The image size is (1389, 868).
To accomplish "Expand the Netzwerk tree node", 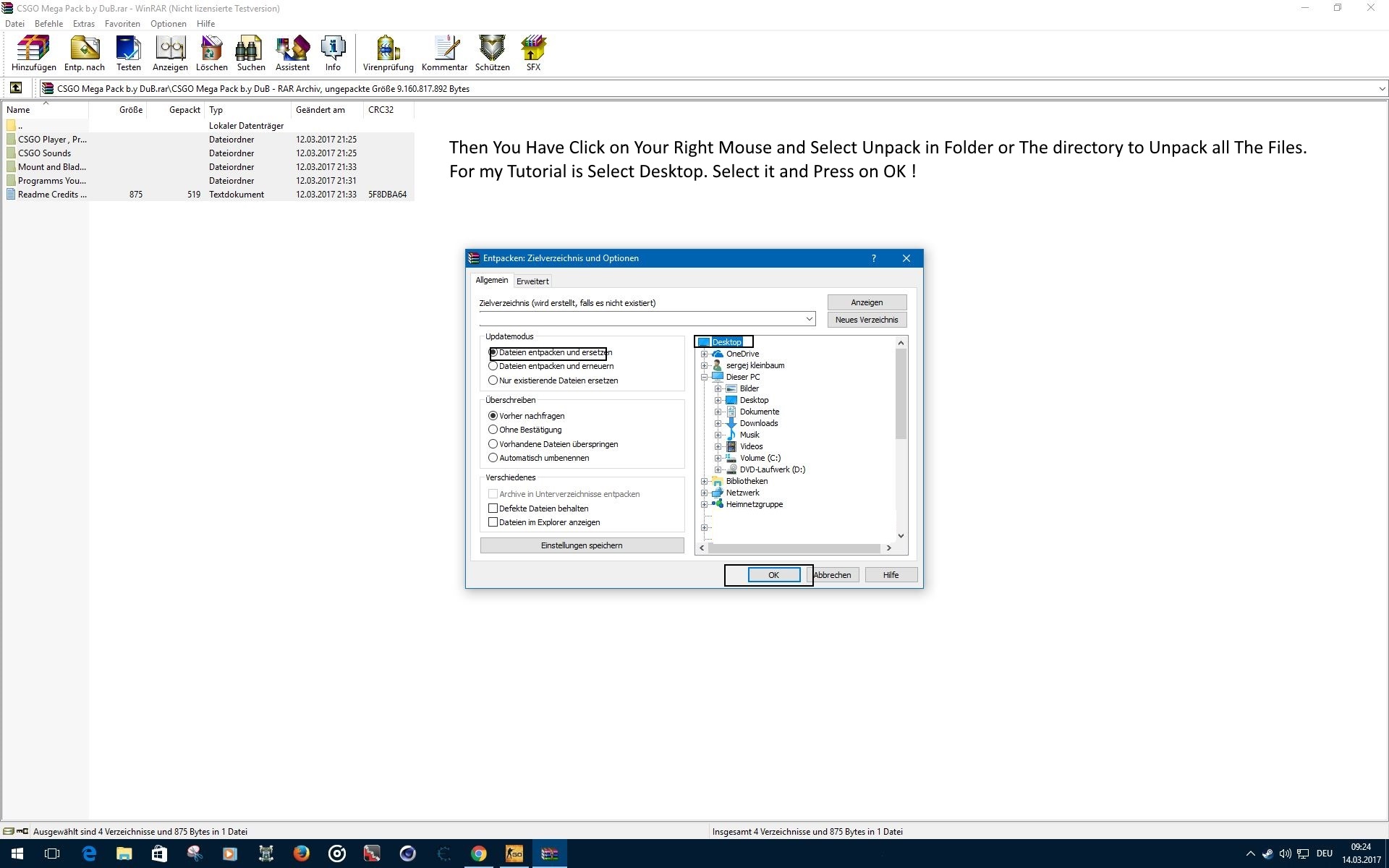I will 704,493.
